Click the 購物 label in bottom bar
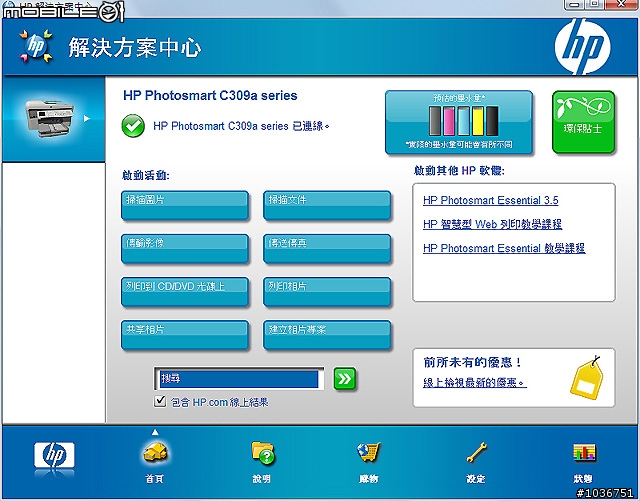Screen dimensions: 640x501 pyautogui.click(x=369, y=479)
